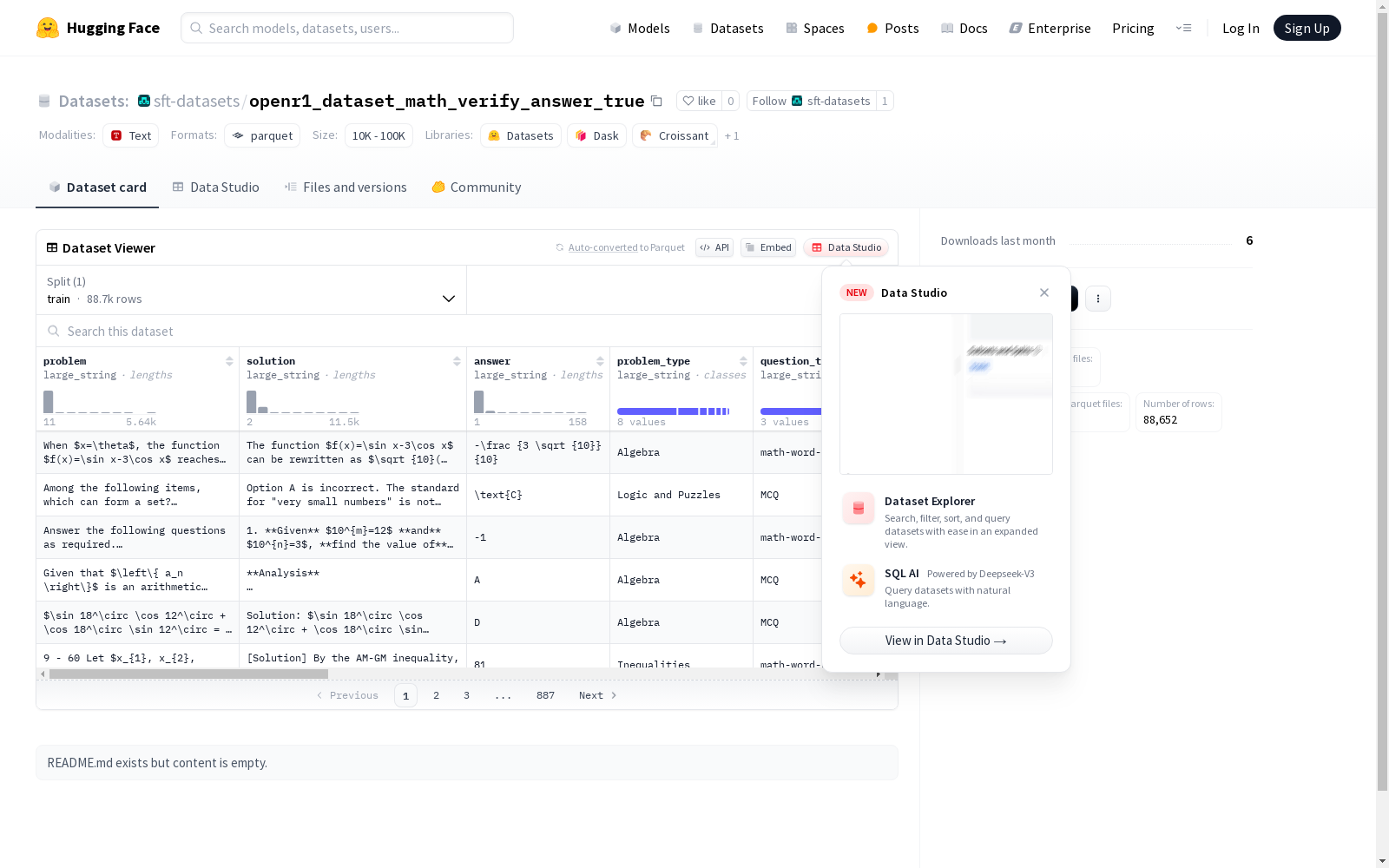1389x868 pixels.
Task: Click the table's horizontal scrollbar thumb
Action: point(188,674)
